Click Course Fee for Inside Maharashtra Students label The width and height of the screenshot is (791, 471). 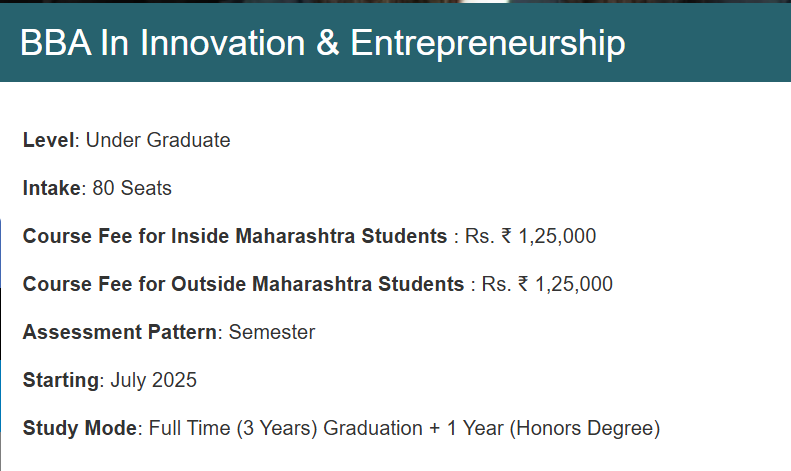click(235, 236)
